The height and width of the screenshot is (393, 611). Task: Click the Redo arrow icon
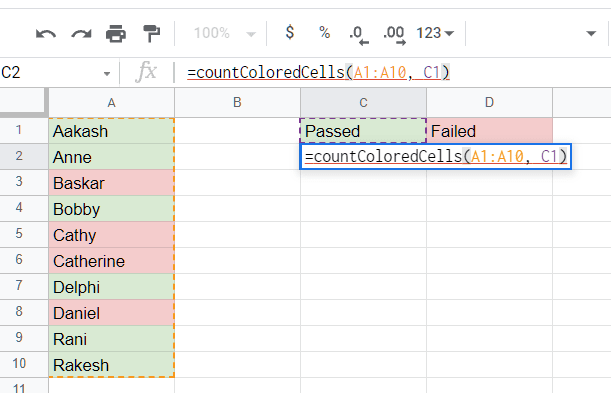[81, 34]
